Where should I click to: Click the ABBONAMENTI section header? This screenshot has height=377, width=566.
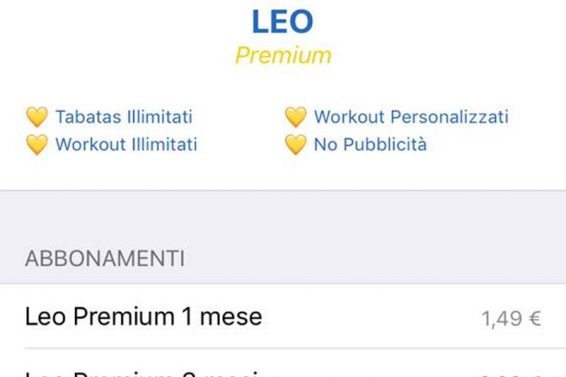pyautogui.click(x=105, y=259)
